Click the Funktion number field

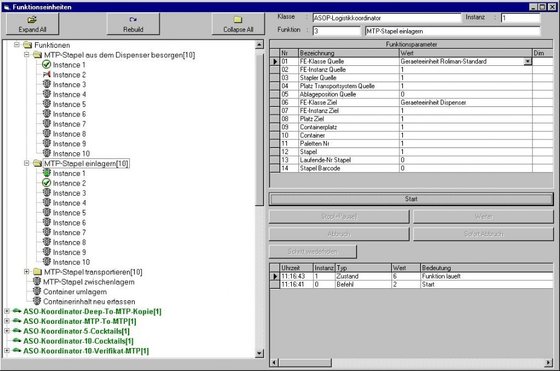coord(336,31)
